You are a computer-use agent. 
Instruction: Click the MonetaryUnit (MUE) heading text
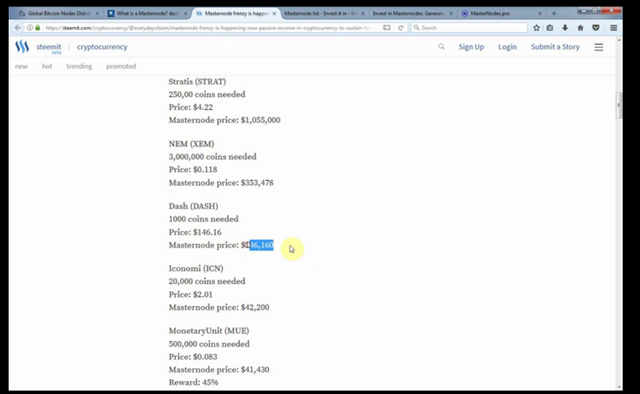(x=209, y=331)
